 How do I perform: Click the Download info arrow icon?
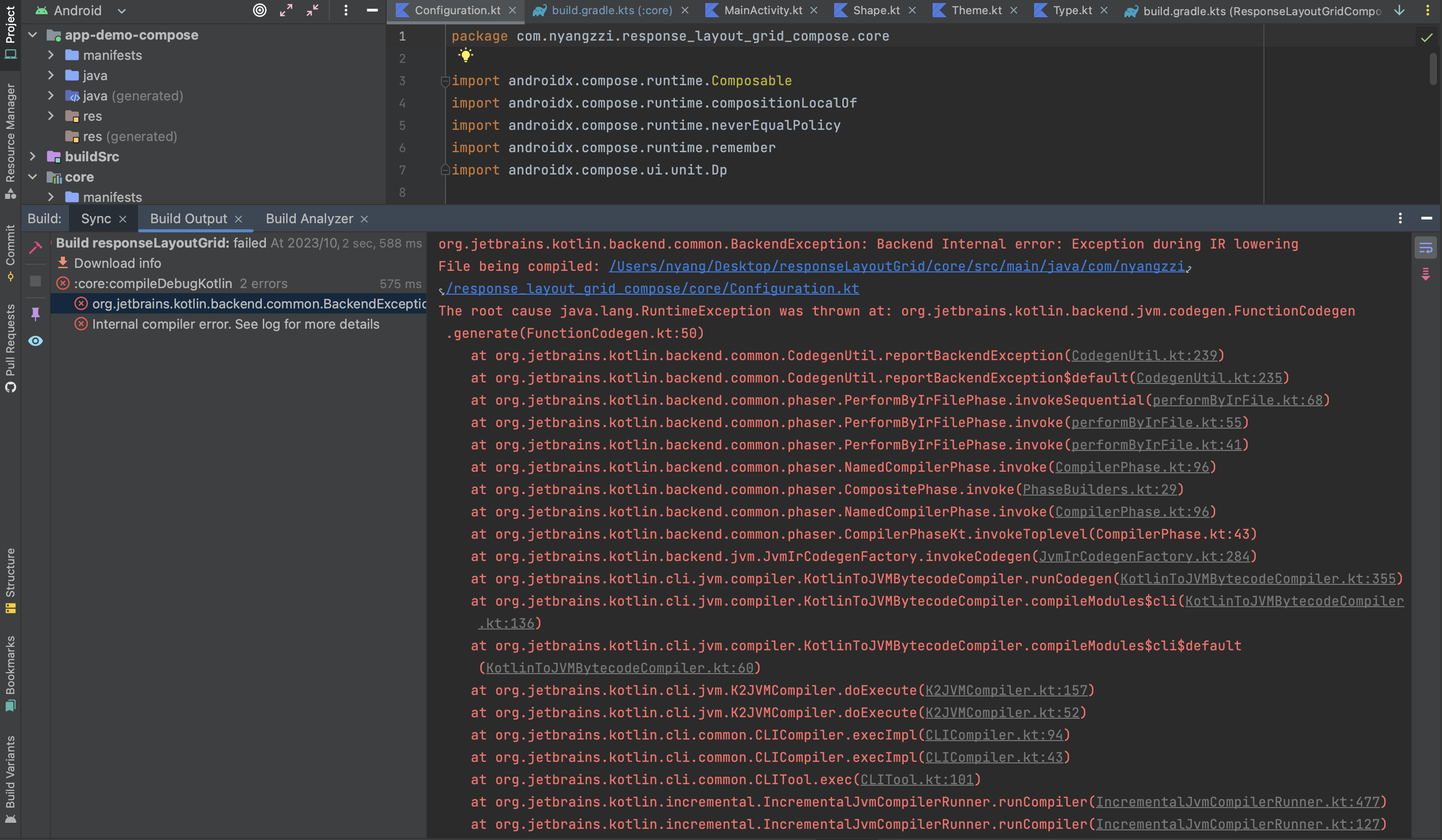pyautogui.click(x=63, y=263)
